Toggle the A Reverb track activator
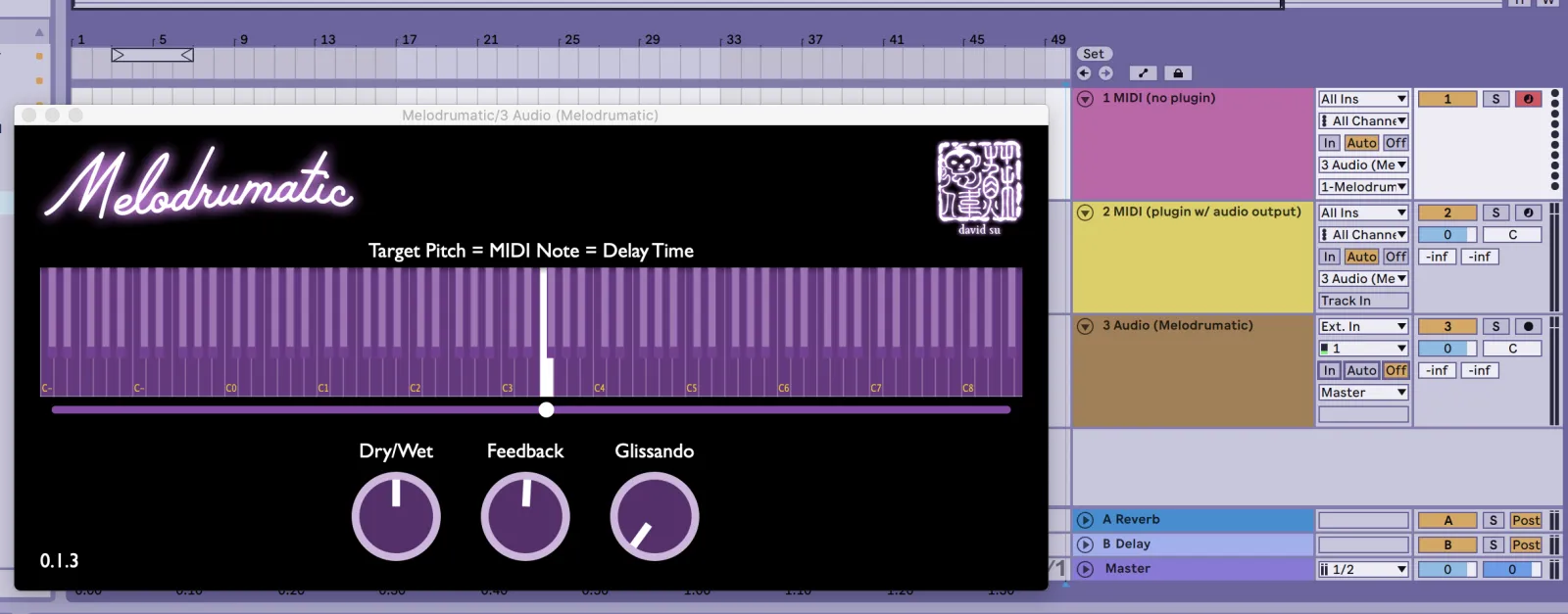This screenshot has height=614, width=1568. [1447, 520]
